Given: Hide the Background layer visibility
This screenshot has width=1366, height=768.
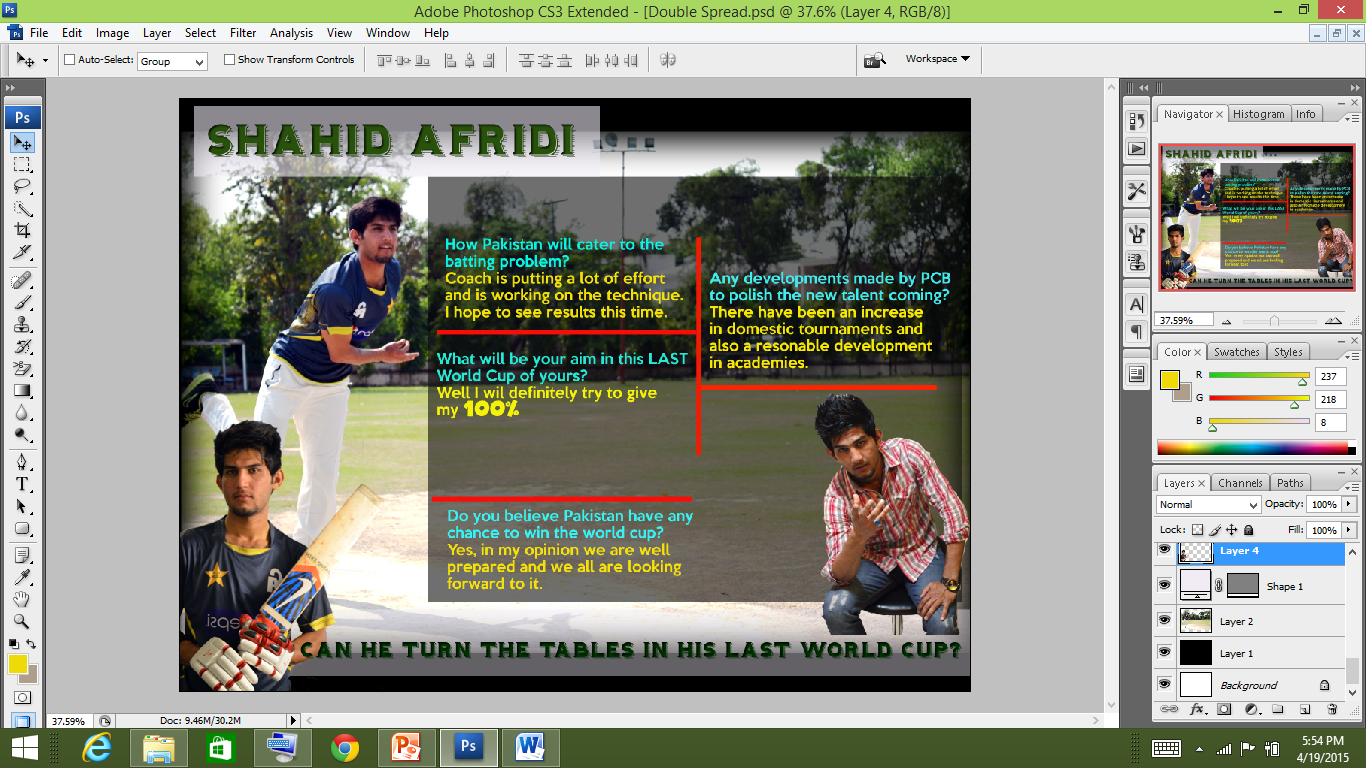Looking at the screenshot, I should tap(1164, 685).
